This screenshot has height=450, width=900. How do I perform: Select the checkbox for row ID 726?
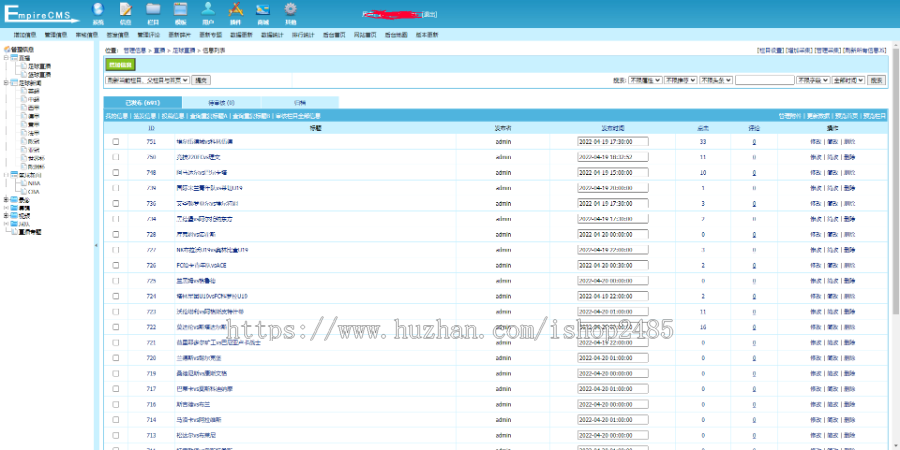[x=116, y=265]
